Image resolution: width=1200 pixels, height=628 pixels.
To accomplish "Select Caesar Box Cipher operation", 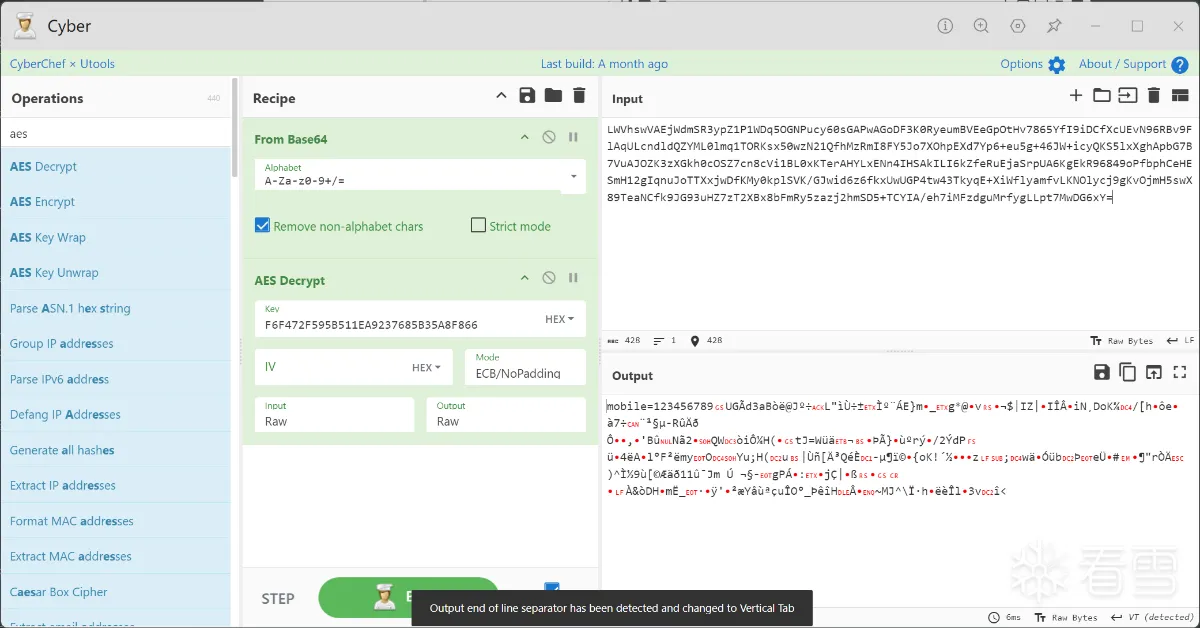I will (x=115, y=593).
